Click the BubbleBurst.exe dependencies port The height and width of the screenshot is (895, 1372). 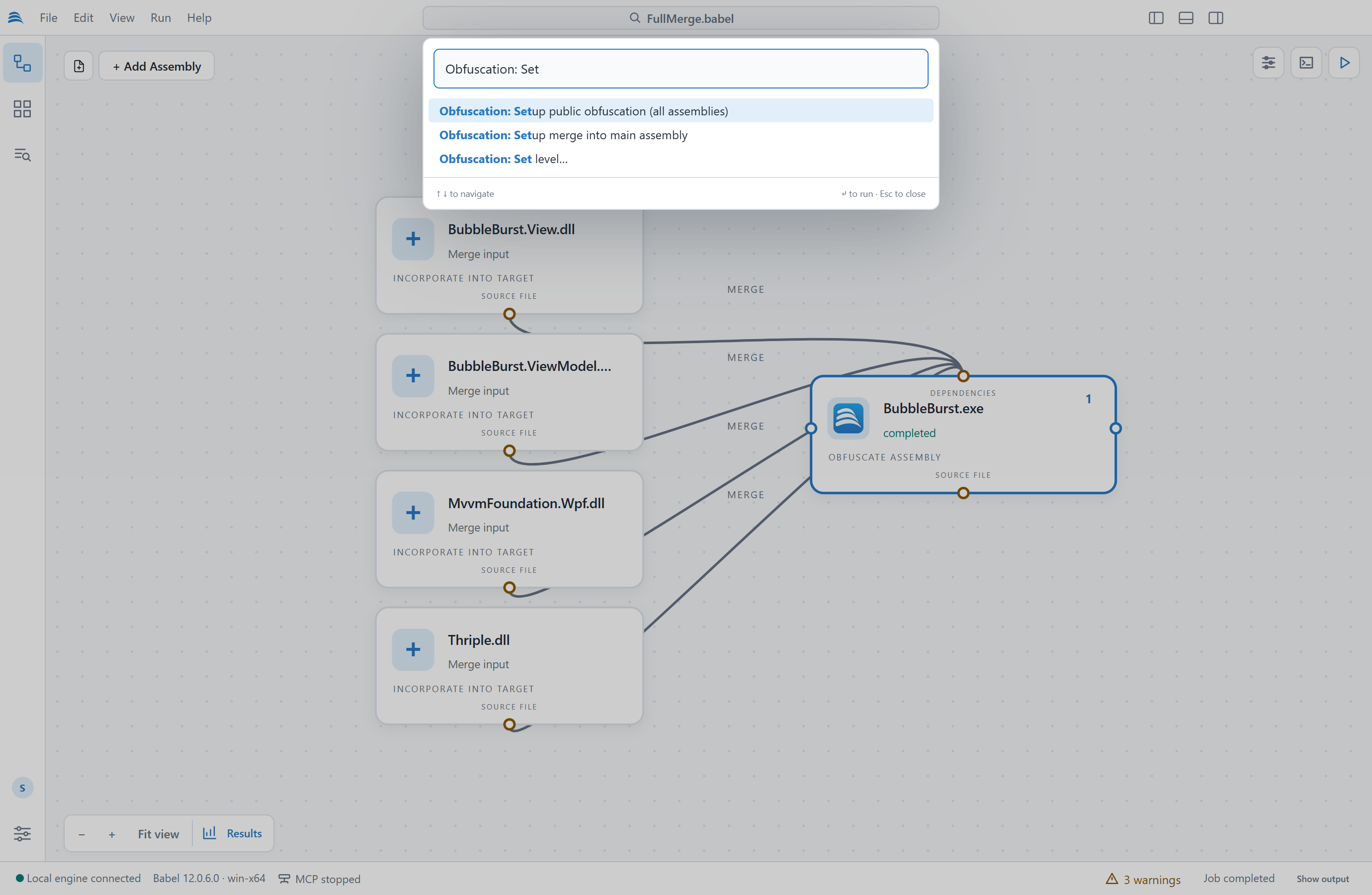(x=963, y=376)
